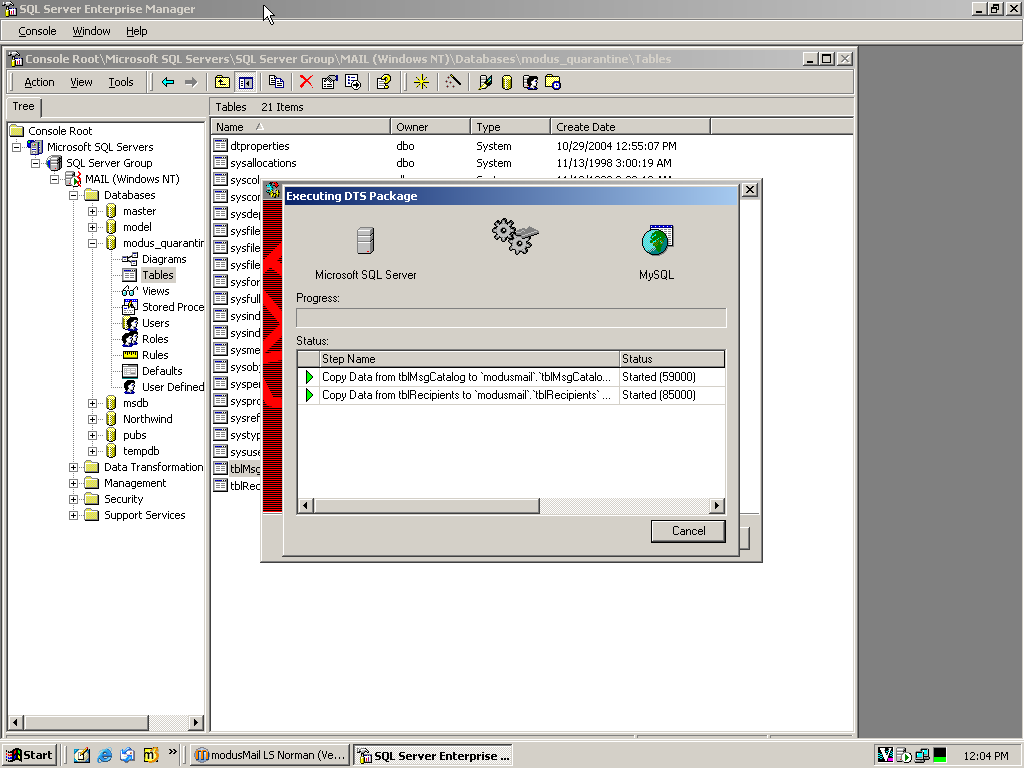Select User Defined node in the tree

pyautogui.click(x=173, y=387)
